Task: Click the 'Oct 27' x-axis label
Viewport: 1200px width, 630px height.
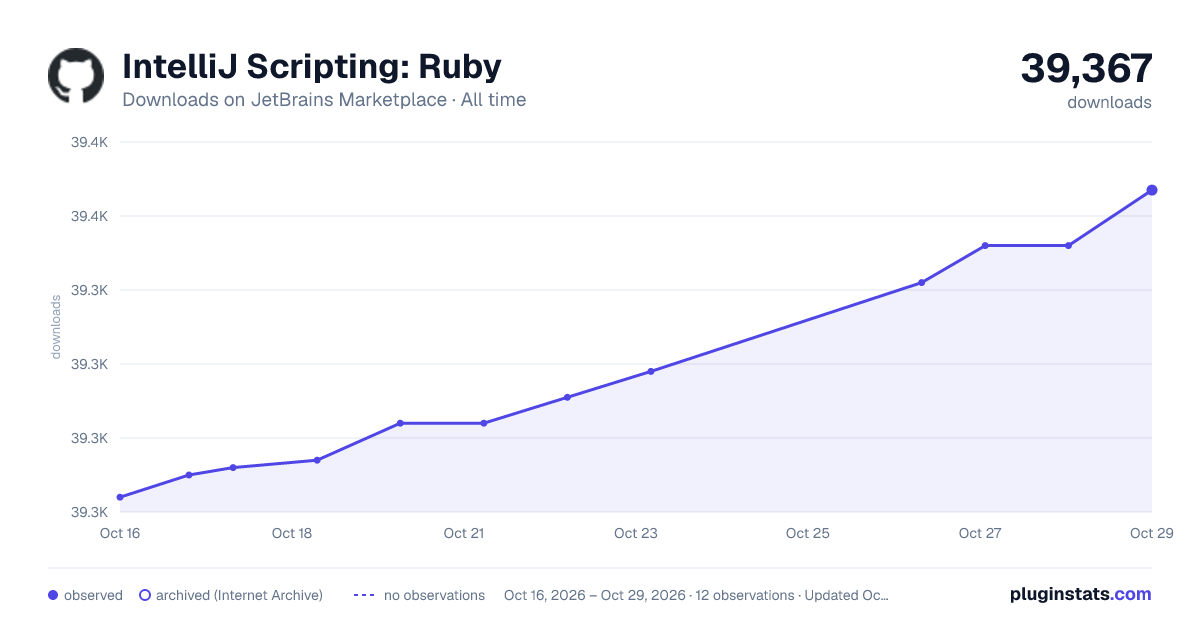Action: (x=980, y=533)
